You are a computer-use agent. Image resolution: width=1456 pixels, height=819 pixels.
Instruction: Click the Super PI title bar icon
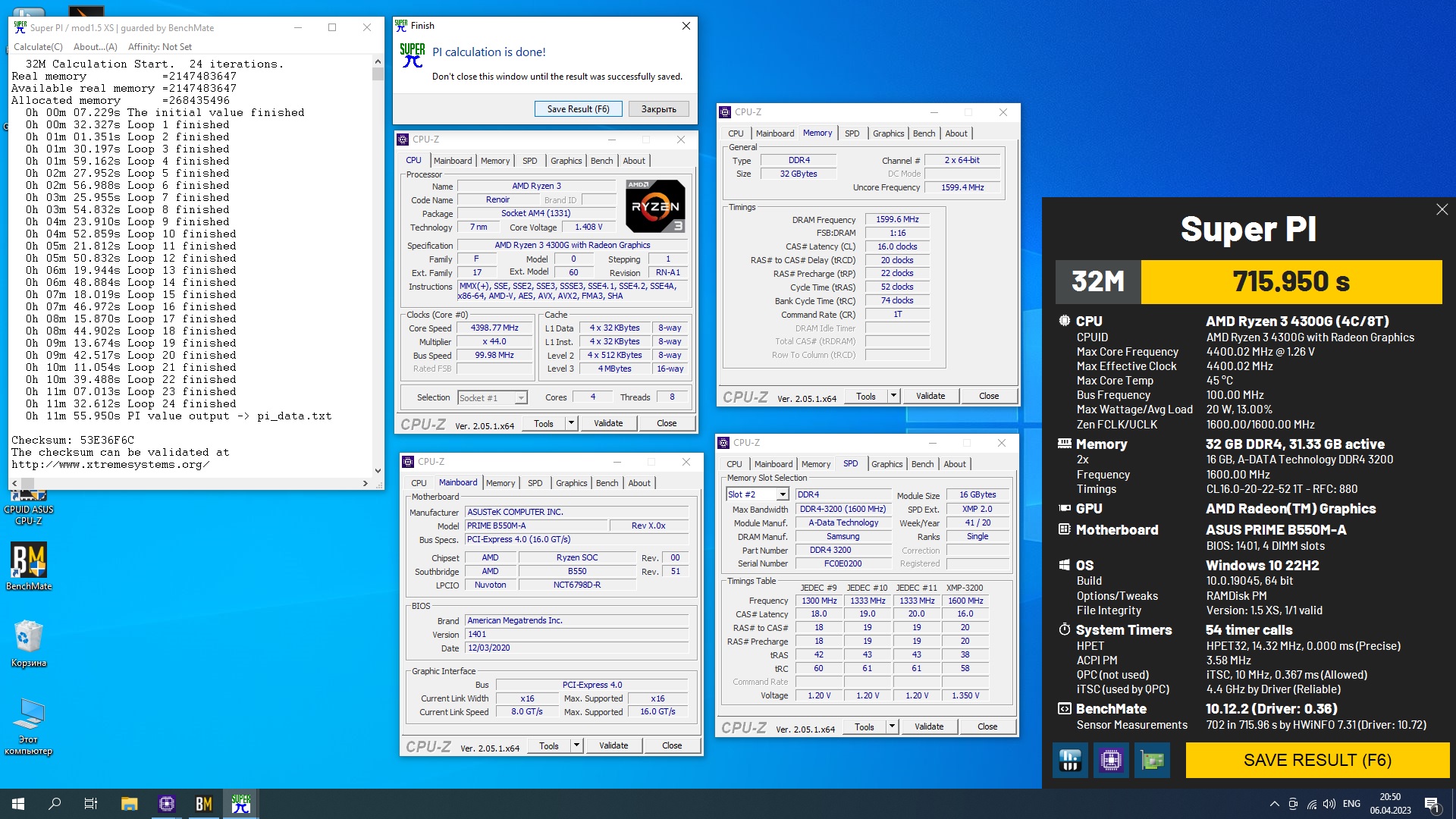click(x=20, y=27)
